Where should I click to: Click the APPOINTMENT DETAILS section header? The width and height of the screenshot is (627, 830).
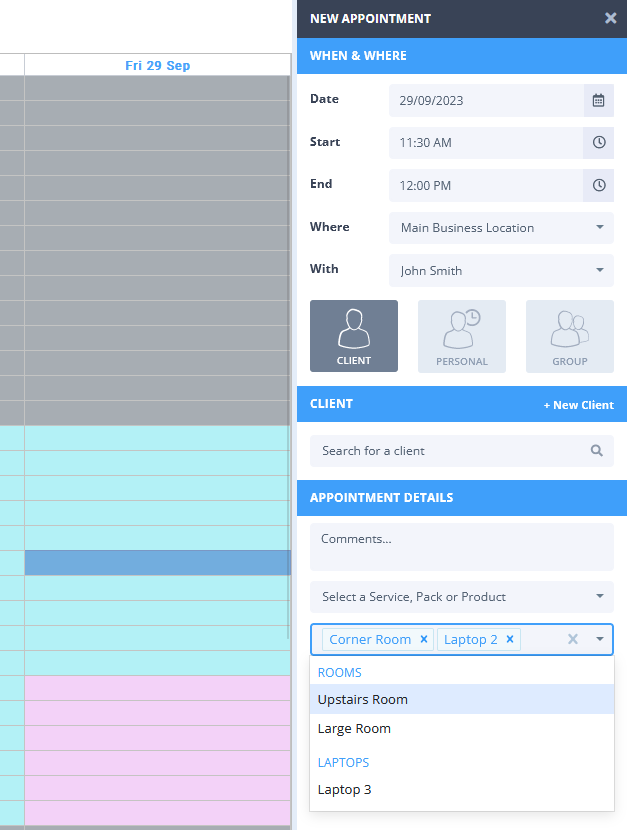[x=462, y=498]
